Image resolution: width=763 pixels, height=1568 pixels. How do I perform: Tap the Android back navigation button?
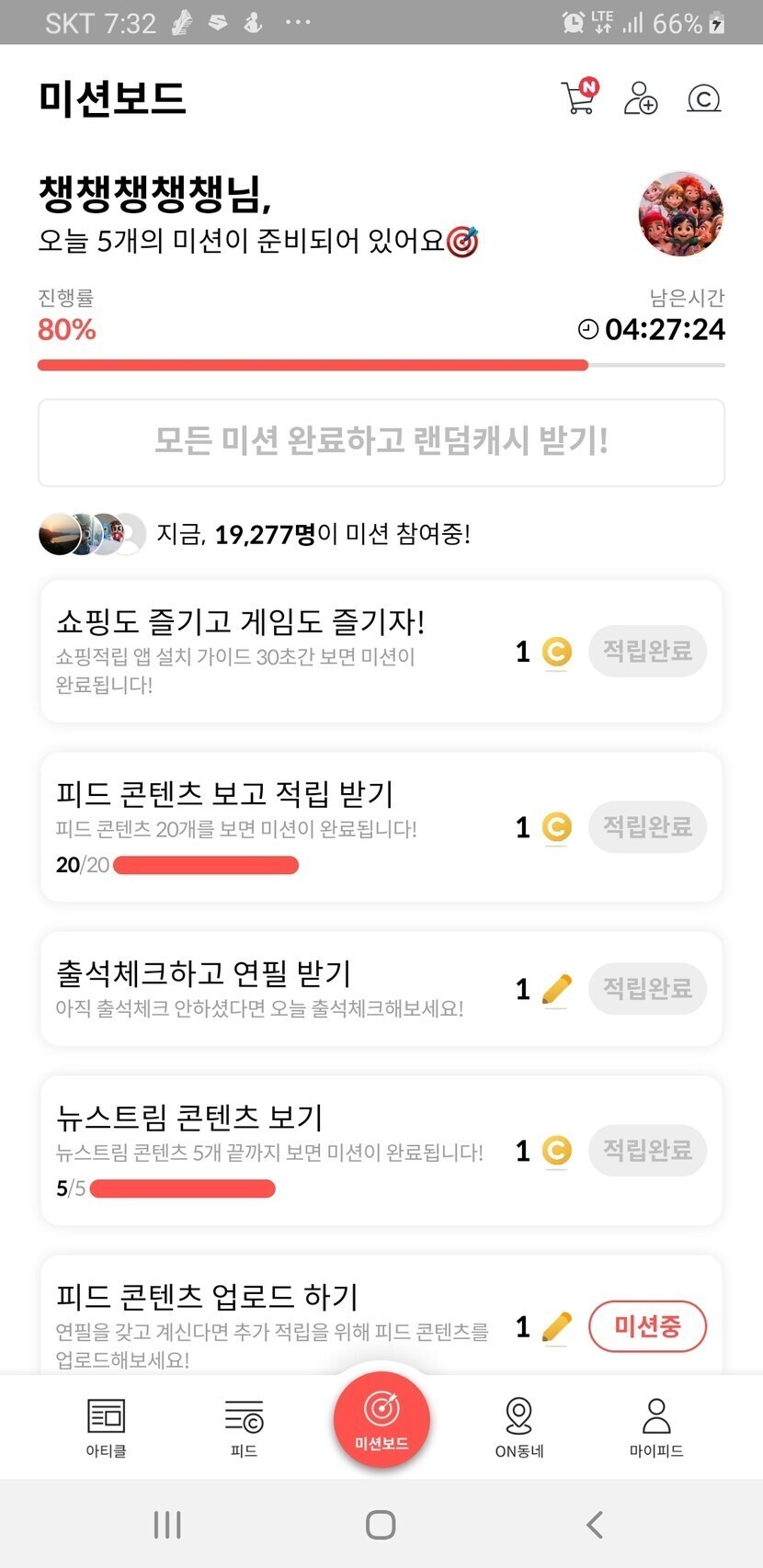click(595, 1525)
